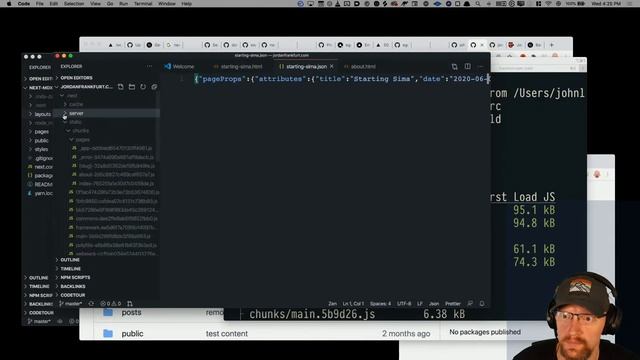Open yarn.lock file in back window
Viewport: 640px width, 360px height.
pos(40,193)
